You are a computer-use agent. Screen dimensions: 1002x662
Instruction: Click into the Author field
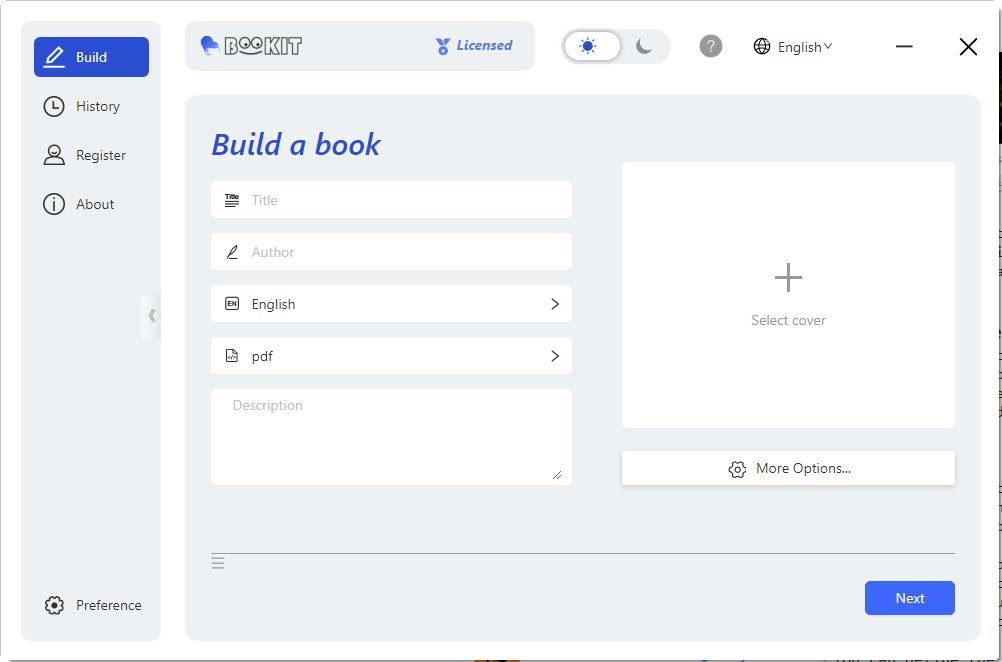point(391,252)
